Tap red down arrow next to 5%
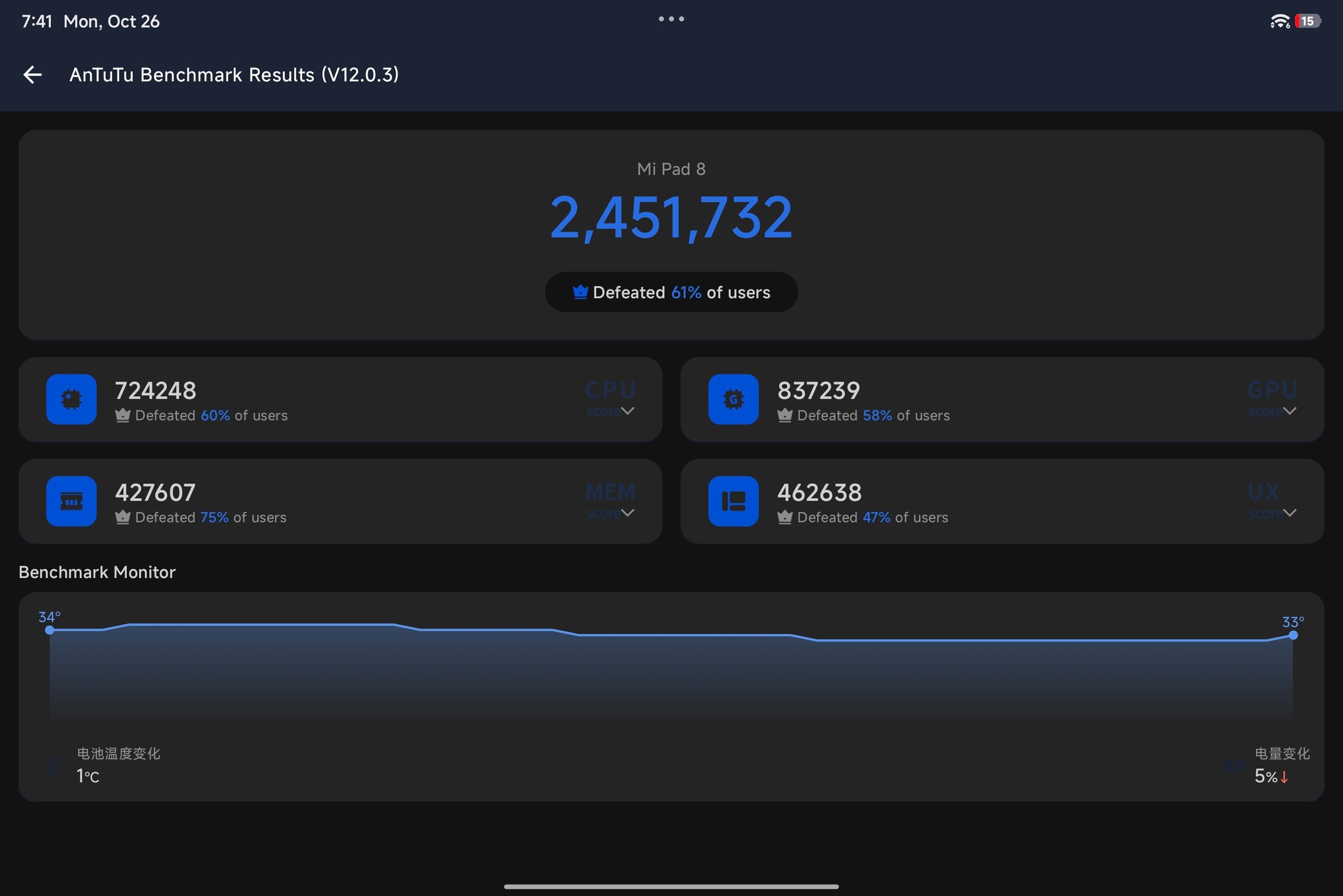The image size is (1343, 896). (x=1284, y=777)
